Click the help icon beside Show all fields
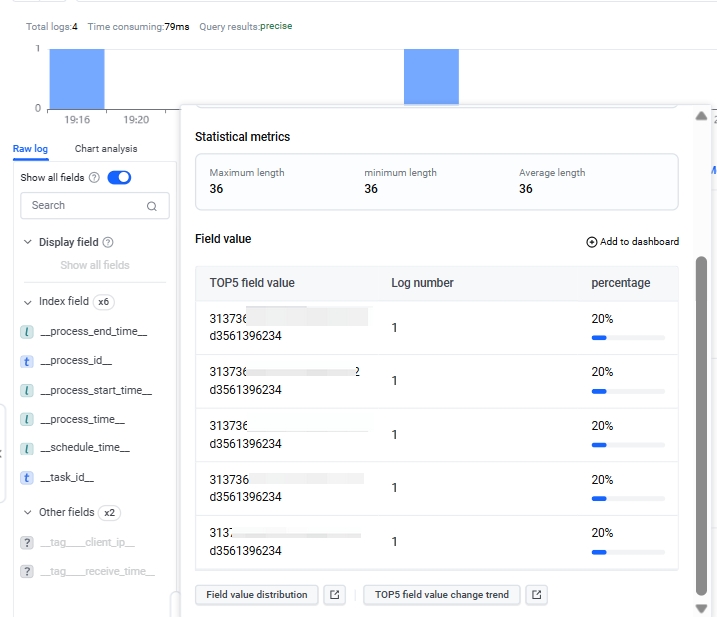The height and width of the screenshot is (617, 717). 94,177
